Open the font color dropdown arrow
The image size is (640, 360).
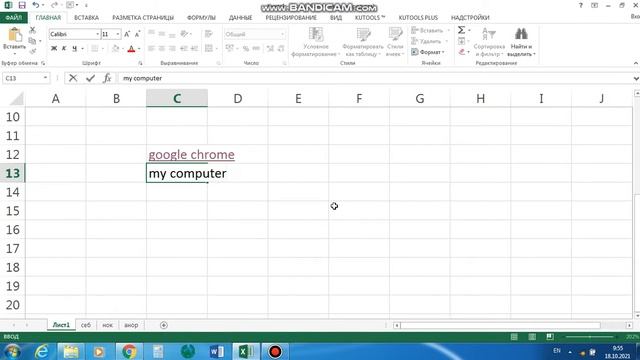click(x=139, y=49)
